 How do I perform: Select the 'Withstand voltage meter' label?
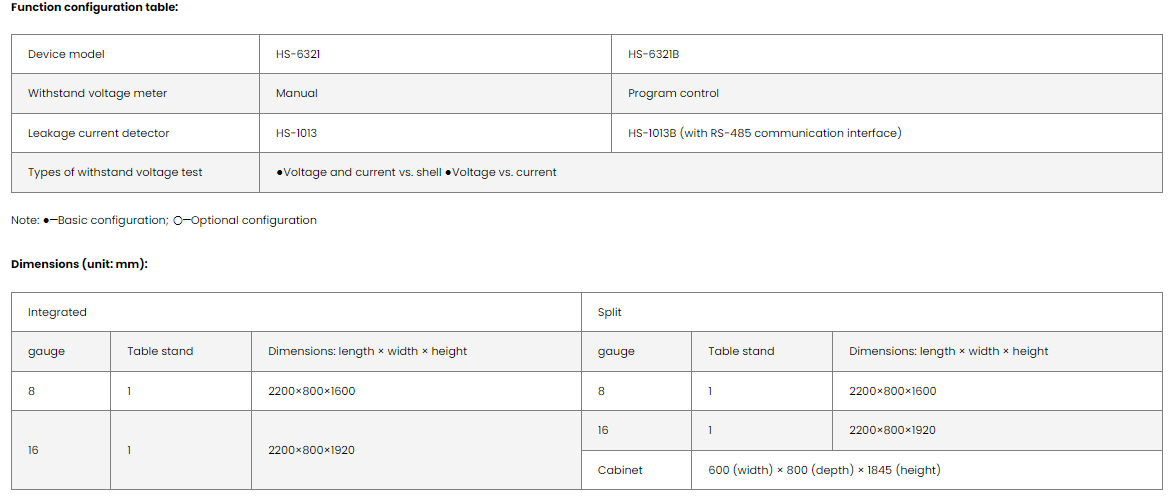[x=97, y=93]
